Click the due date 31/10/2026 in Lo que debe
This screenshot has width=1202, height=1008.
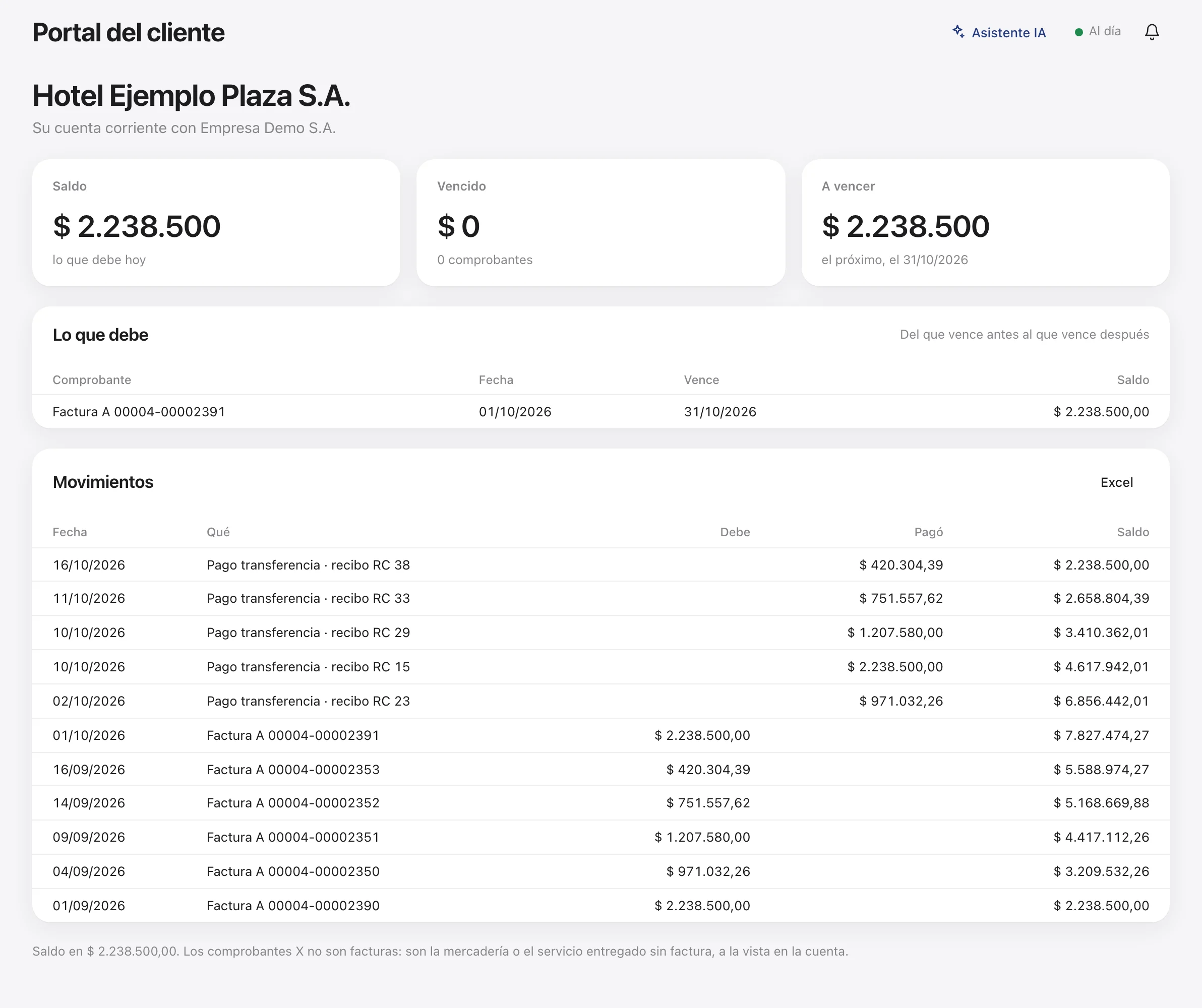tap(719, 412)
